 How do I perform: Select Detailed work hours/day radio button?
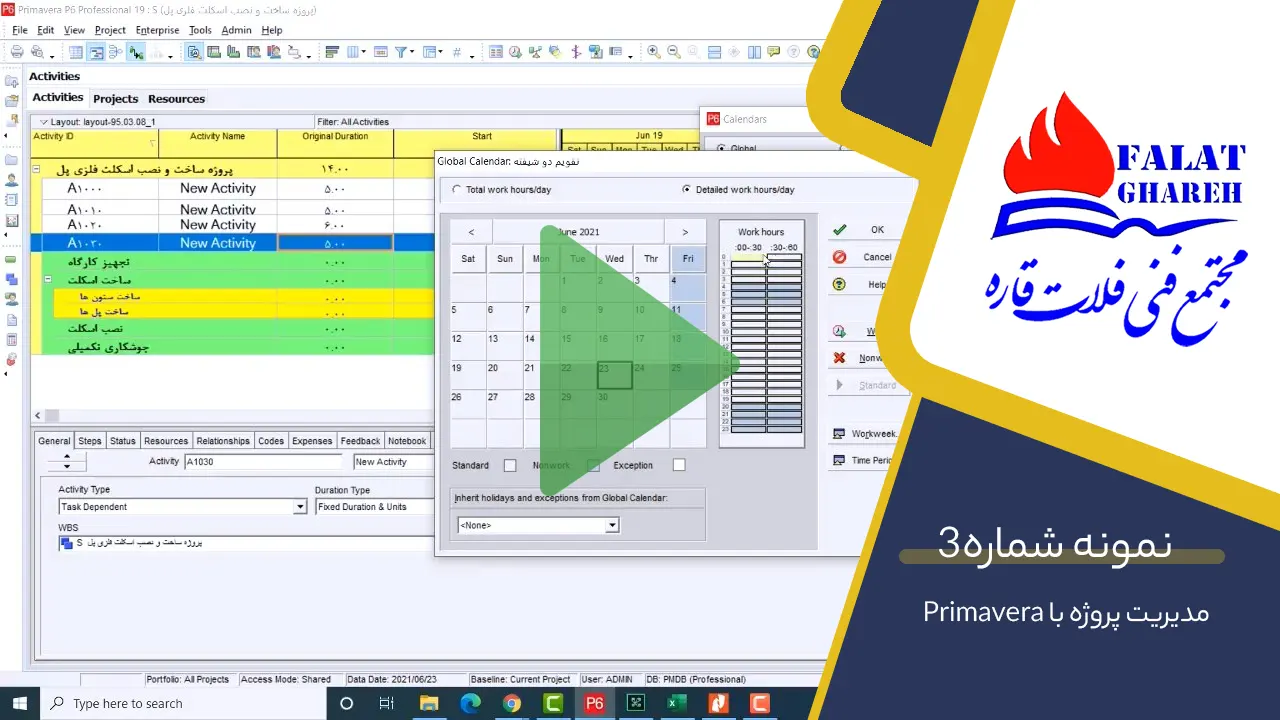click(x=686, y=189)
